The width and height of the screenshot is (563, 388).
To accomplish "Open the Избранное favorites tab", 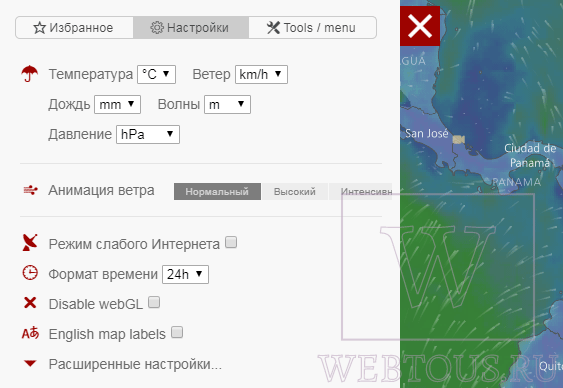I will (x=74, y=28).
